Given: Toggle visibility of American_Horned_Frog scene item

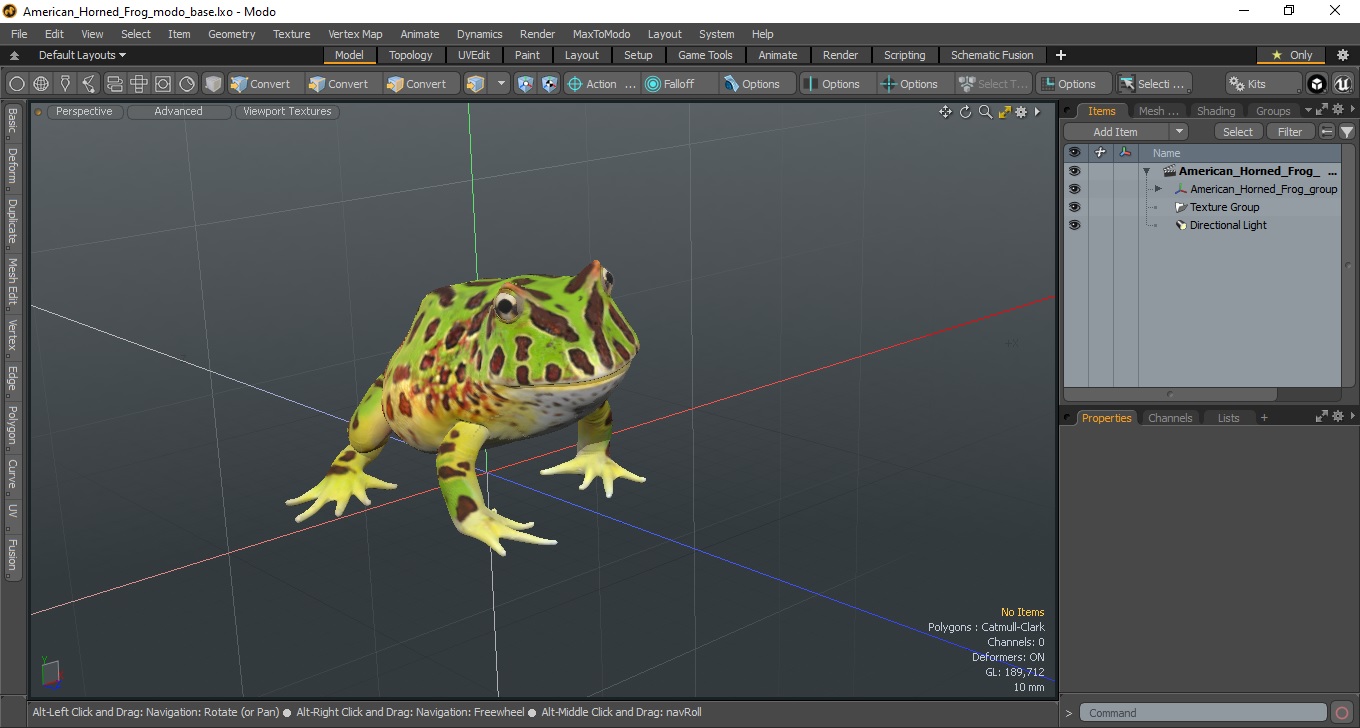Looking at the screenshot, I should 1074,171.
